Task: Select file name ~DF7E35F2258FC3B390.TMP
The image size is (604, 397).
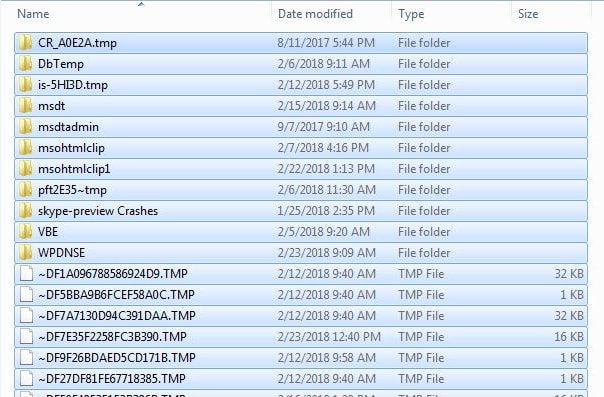Action: [112, 337]
